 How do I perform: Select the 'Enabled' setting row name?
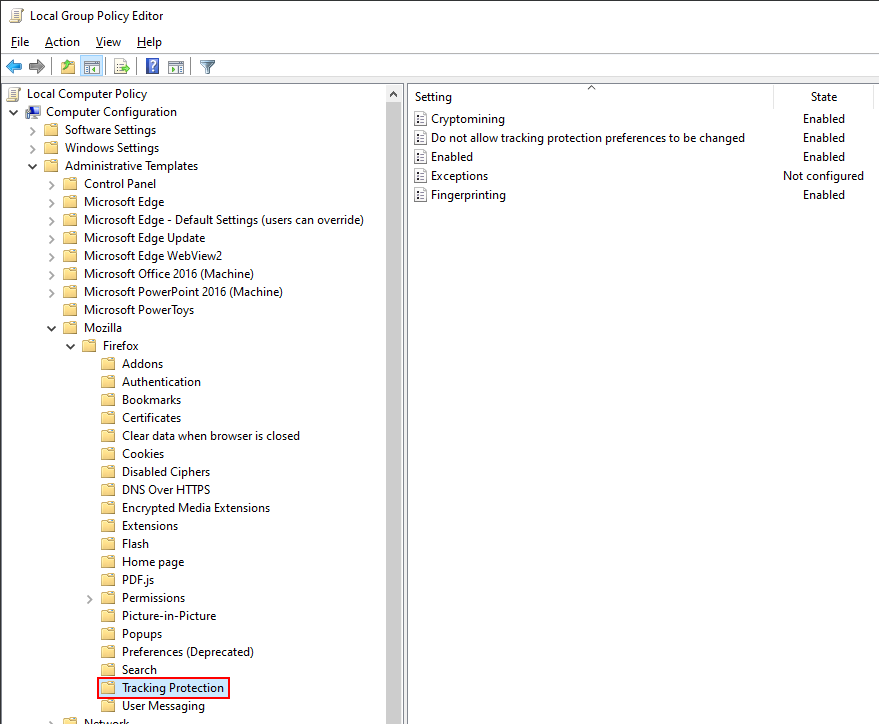pyautogui.click(x=451, y=157)
